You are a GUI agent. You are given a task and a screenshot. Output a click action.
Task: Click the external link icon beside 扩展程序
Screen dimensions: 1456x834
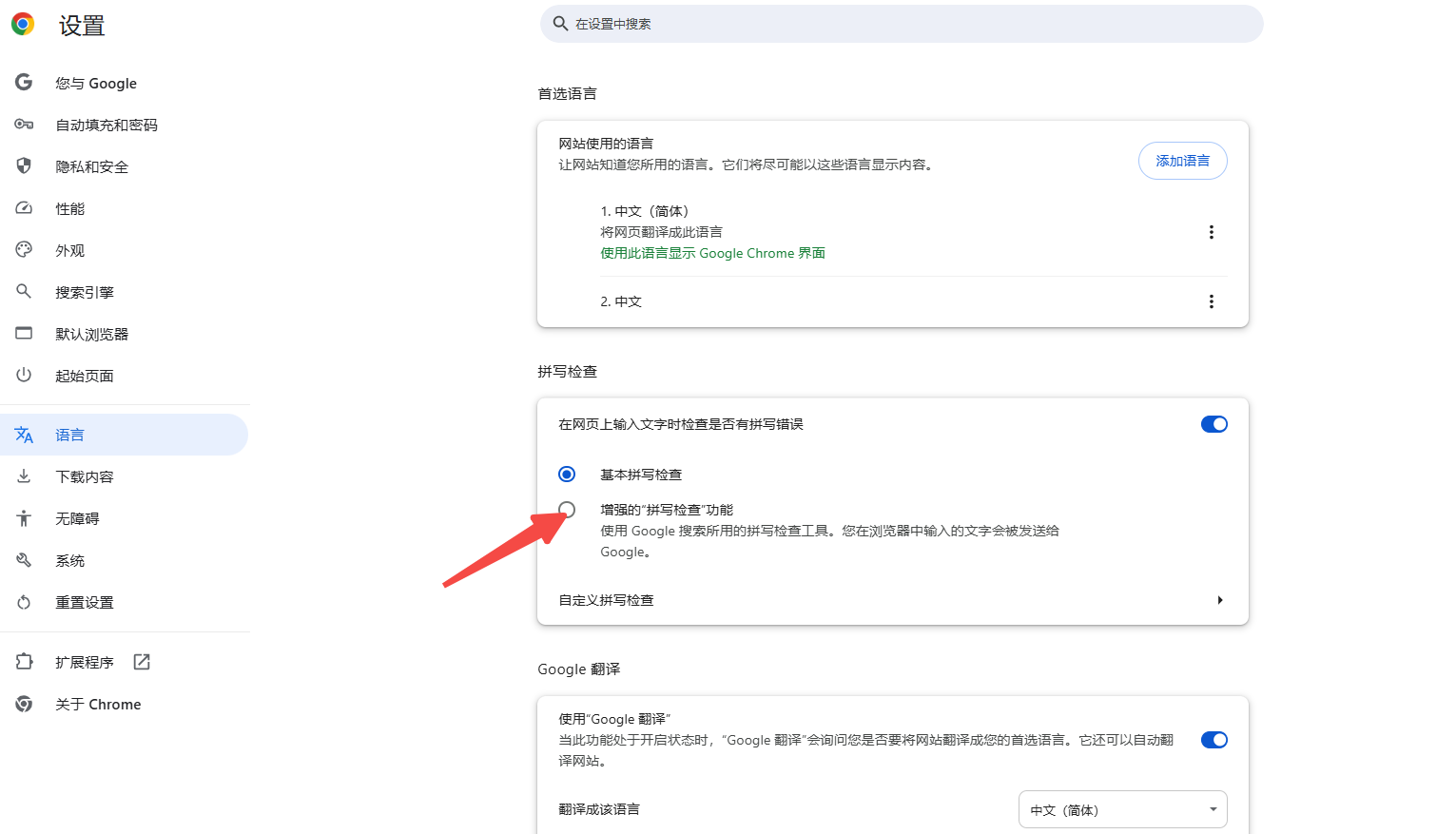142,662
